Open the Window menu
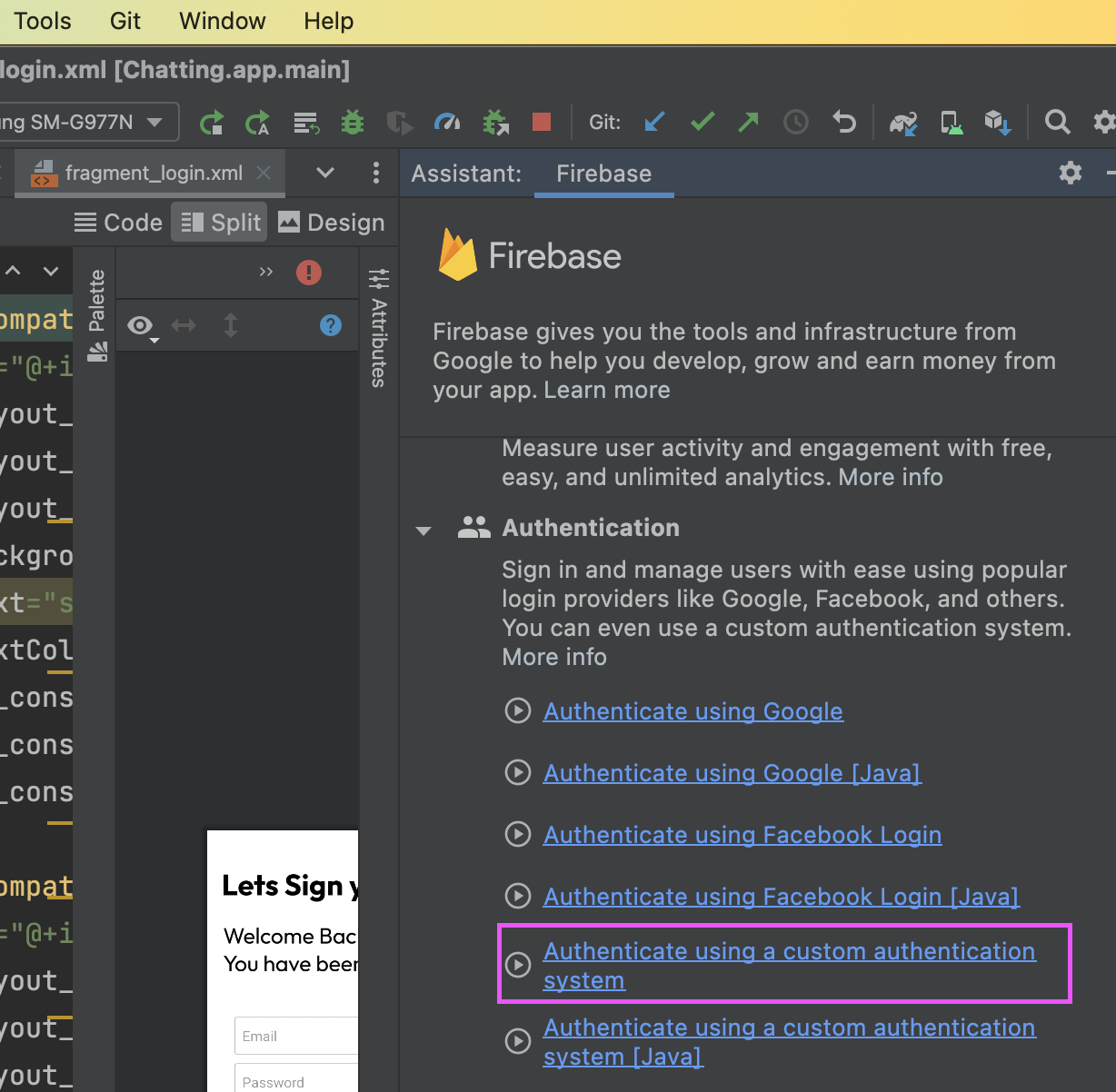Image resolution: width=1116 pixels, height=1092 pixels. pos(223,20)
